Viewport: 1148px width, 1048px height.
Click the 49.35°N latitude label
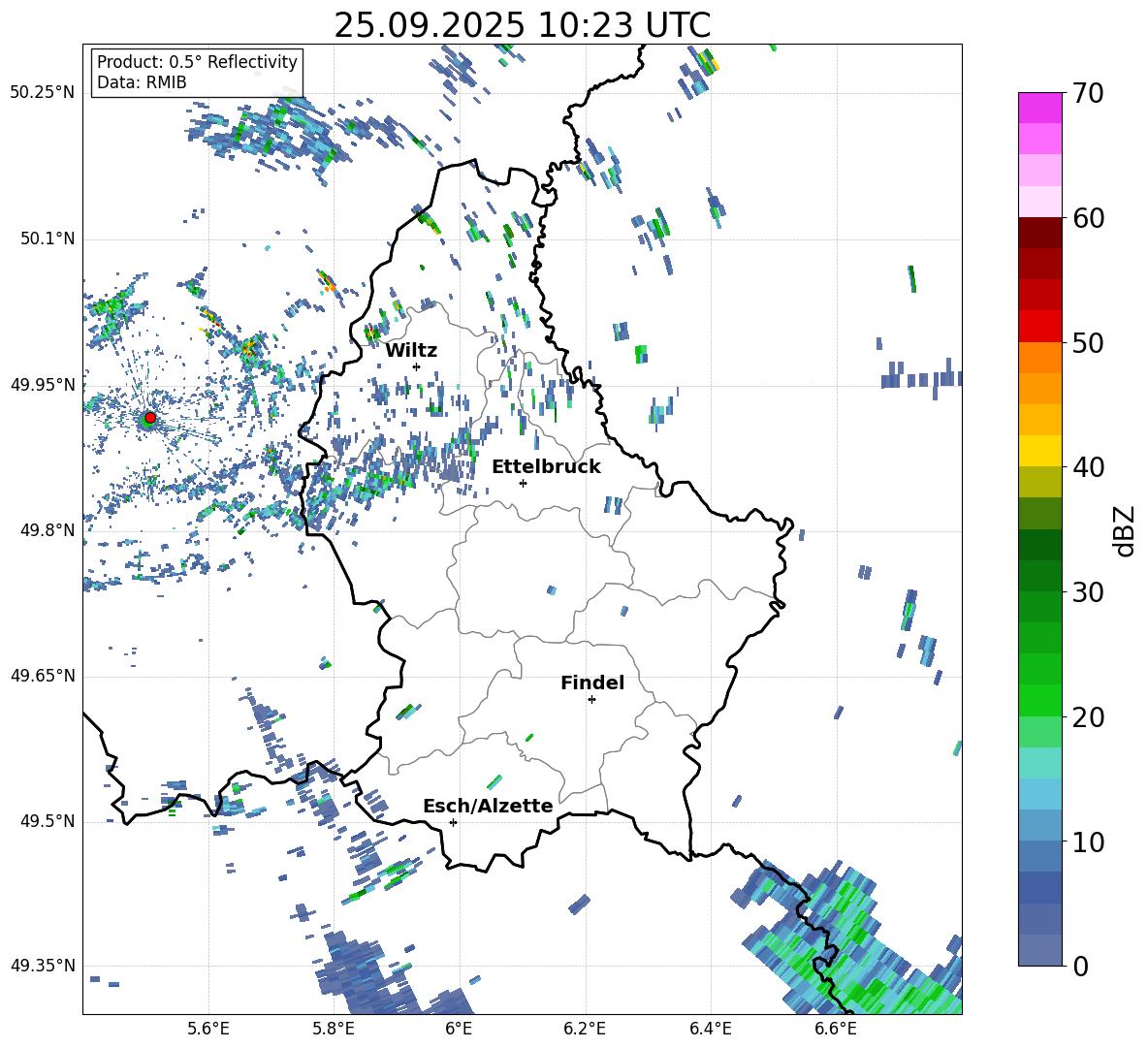tap(43, 966)
